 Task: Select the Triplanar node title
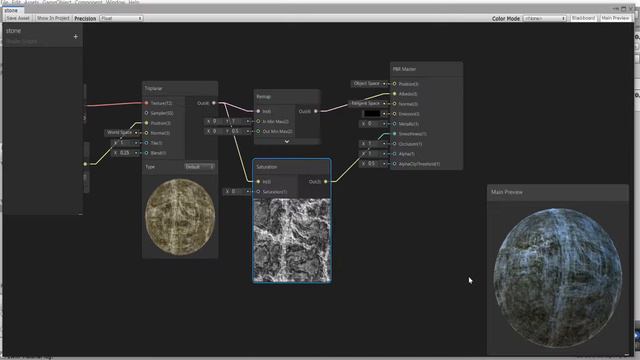pyautogui.click(x=154, y=88)
